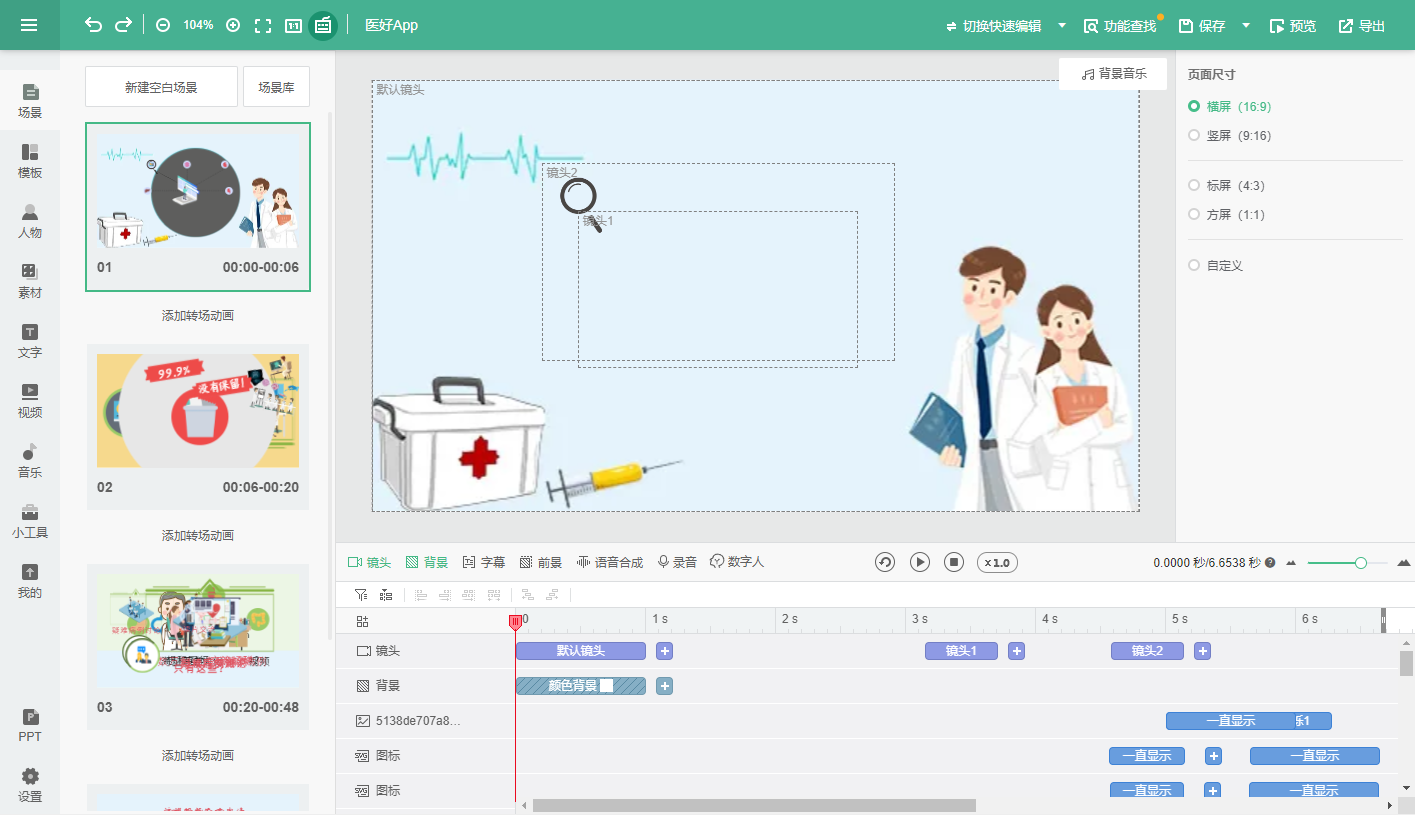Open the 我的 sidebar panel

pyautogui.click(x=30, y=581)
